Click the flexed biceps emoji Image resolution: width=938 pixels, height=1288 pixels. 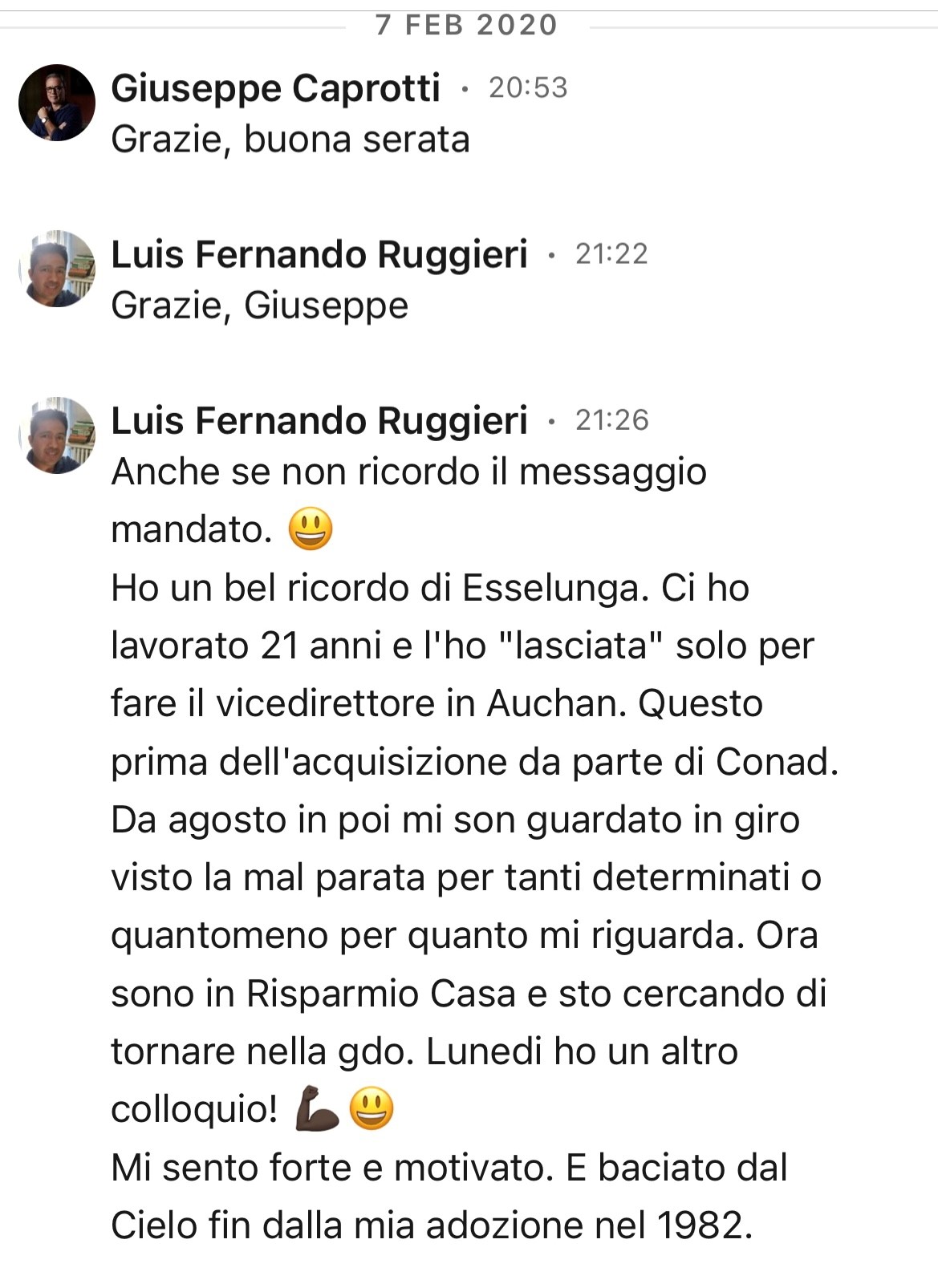[317, 1109]
